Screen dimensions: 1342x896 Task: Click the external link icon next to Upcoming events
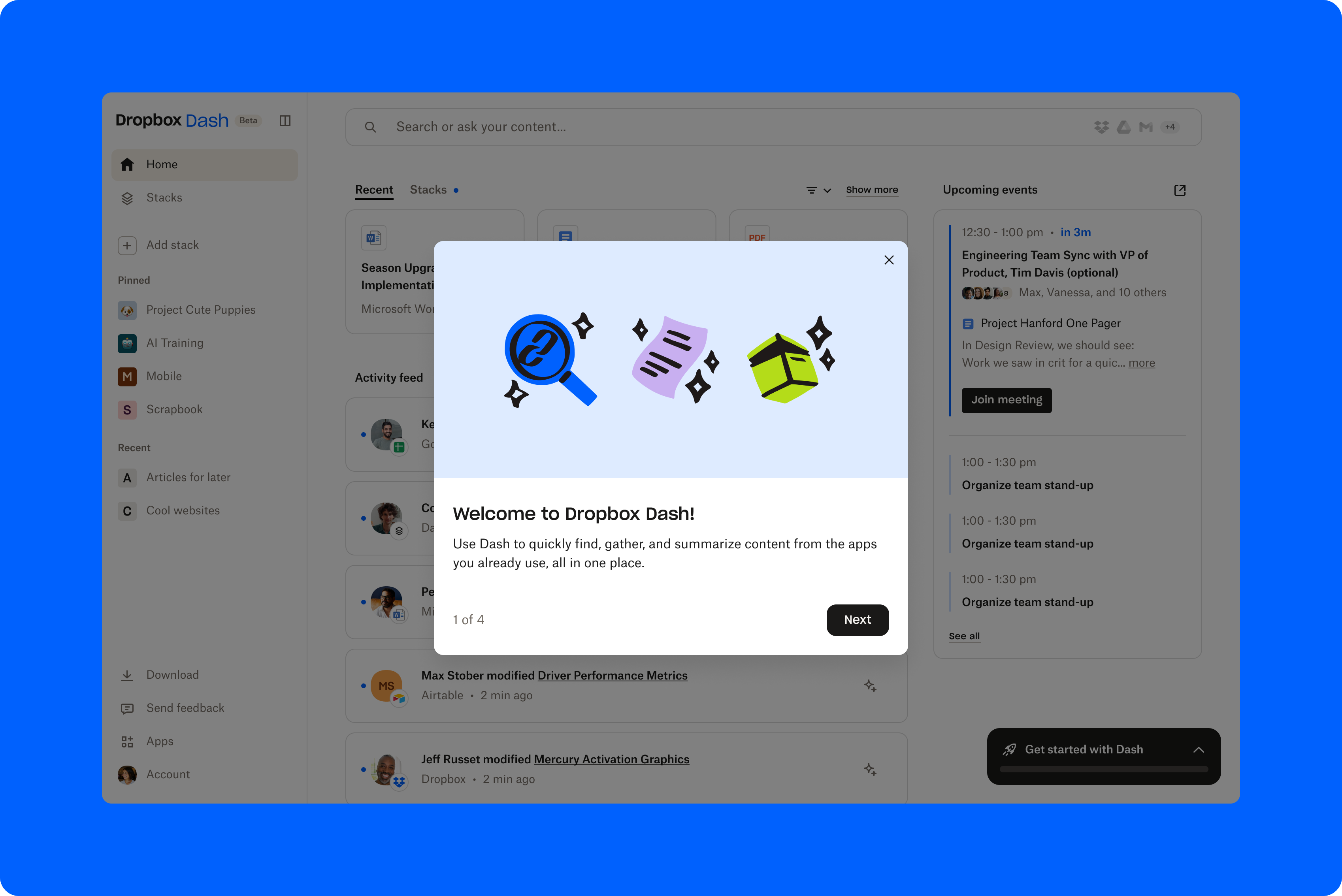(x=1179, y=190)
